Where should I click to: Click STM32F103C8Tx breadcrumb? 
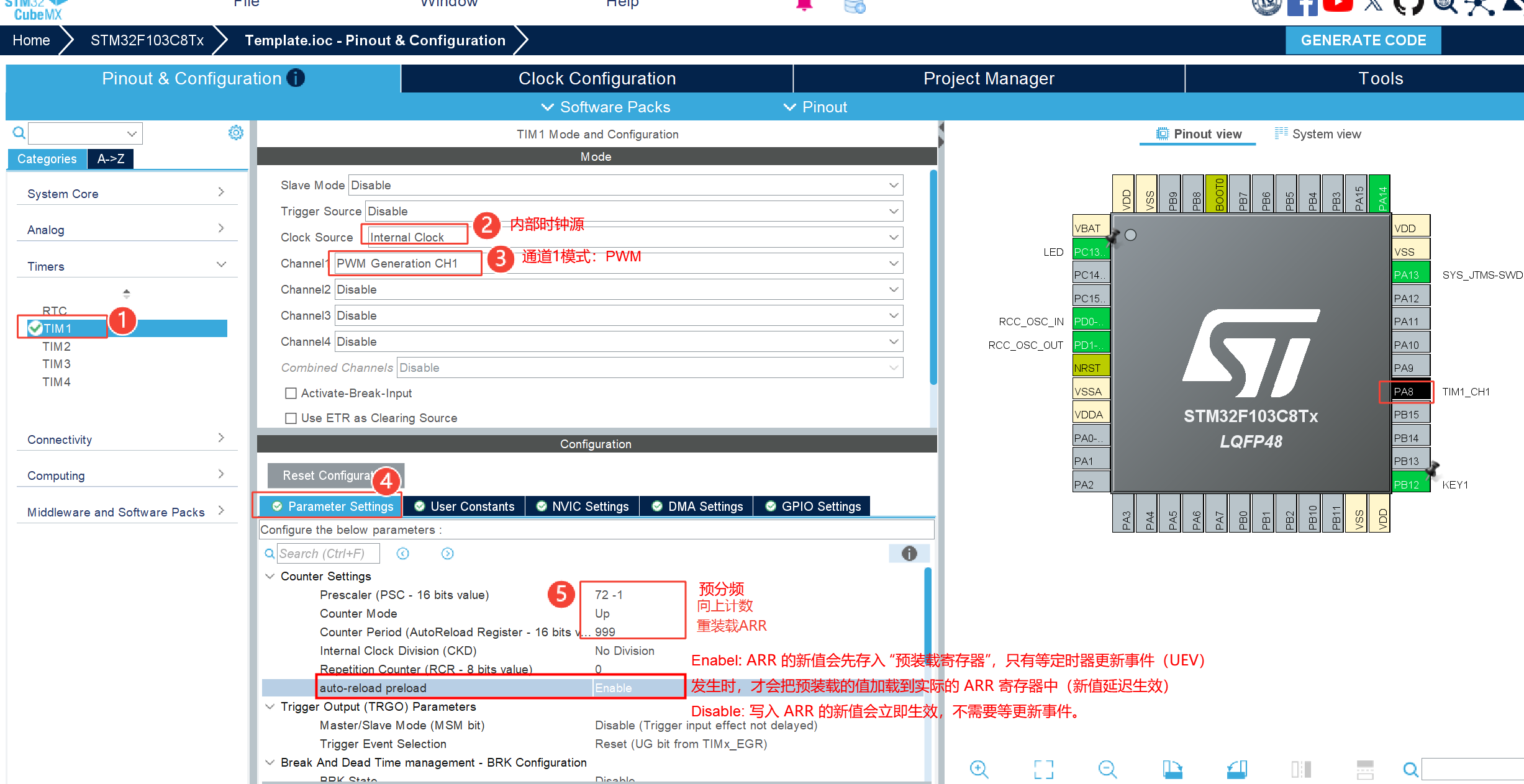[147, 40]
